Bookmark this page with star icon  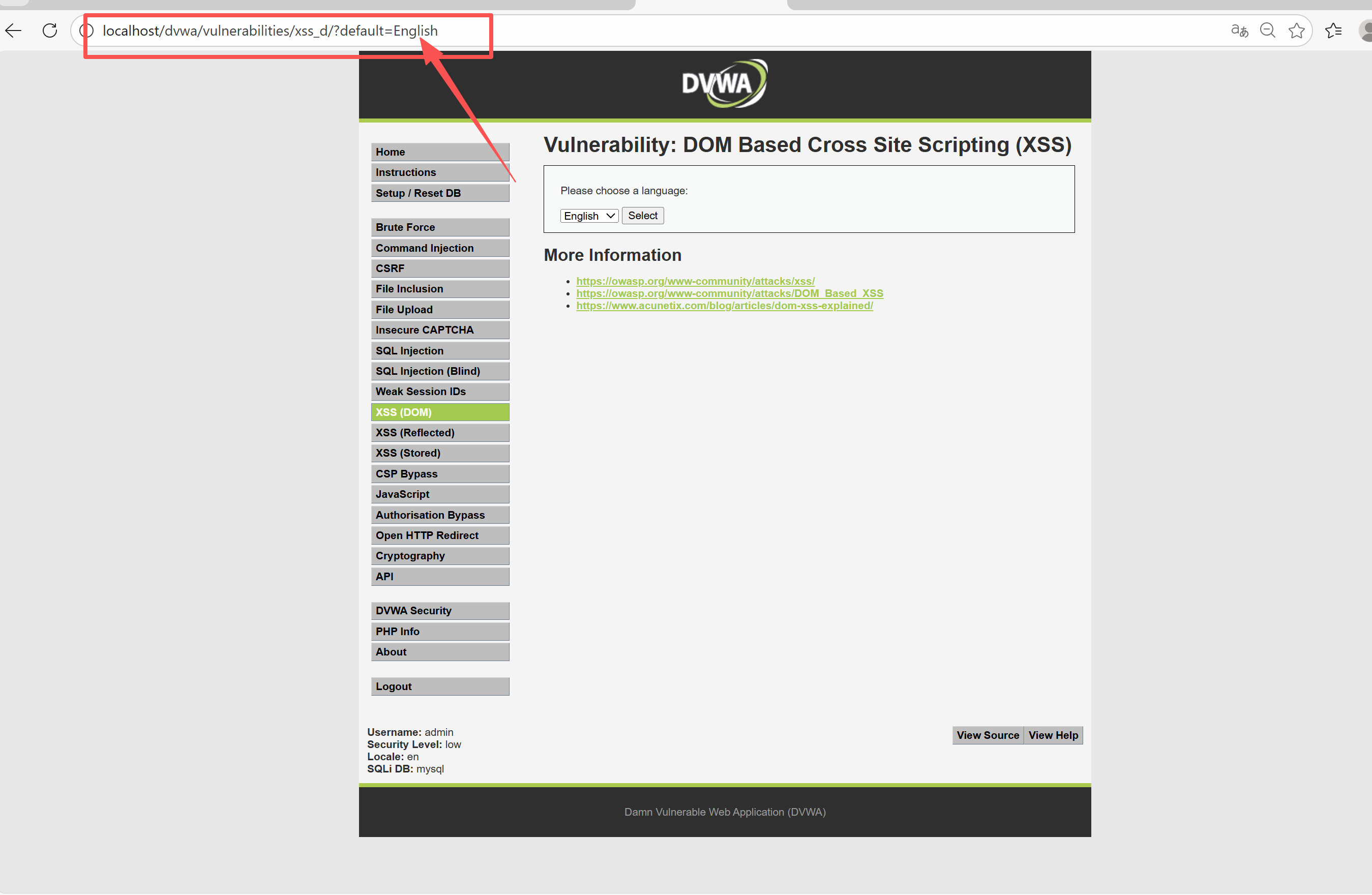1296,31
